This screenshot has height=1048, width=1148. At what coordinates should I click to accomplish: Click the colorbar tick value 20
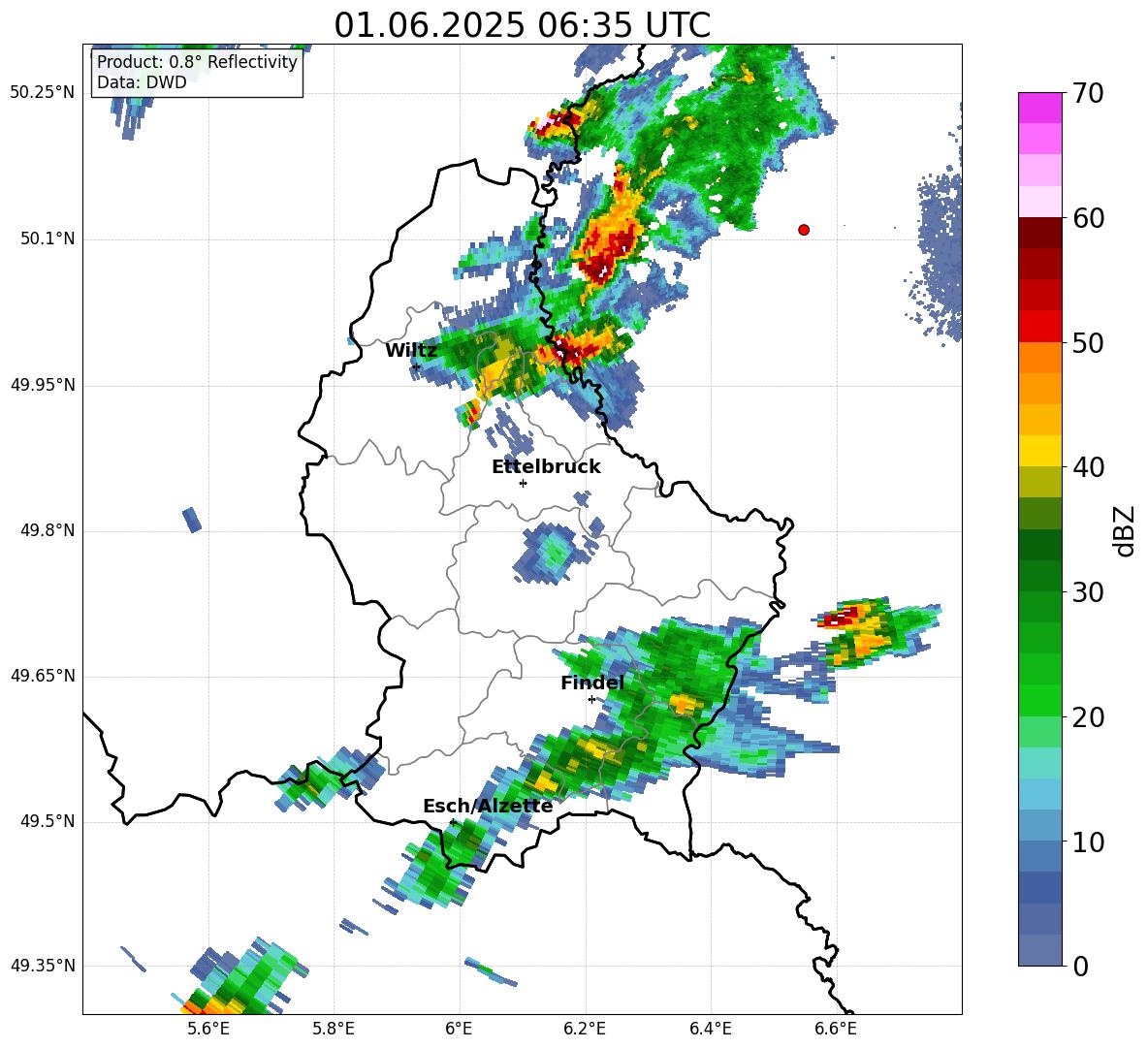click(1088, 716)
